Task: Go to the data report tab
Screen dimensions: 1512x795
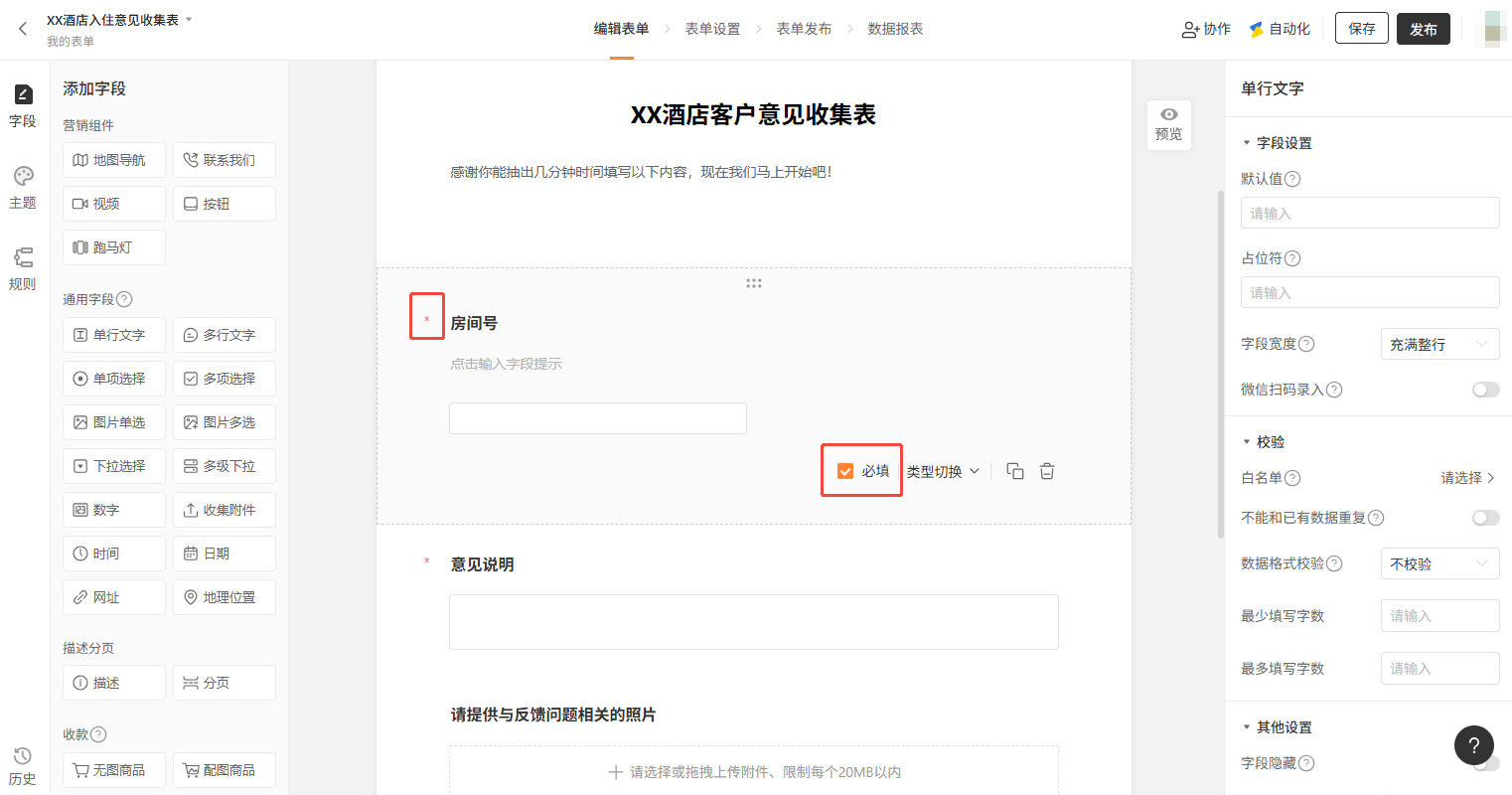Action: click(x=895, y=29)
